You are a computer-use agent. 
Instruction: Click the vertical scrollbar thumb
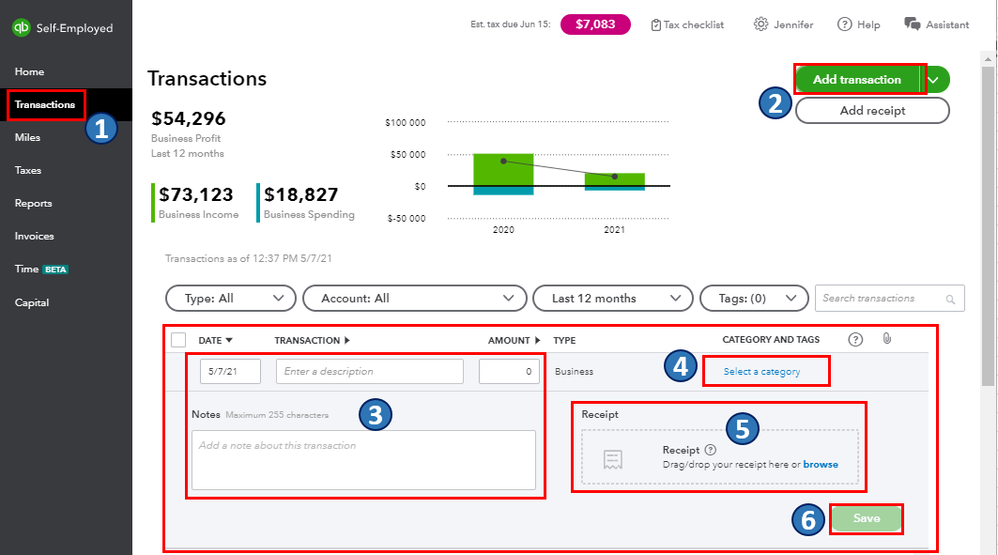(x=987, y=226)
